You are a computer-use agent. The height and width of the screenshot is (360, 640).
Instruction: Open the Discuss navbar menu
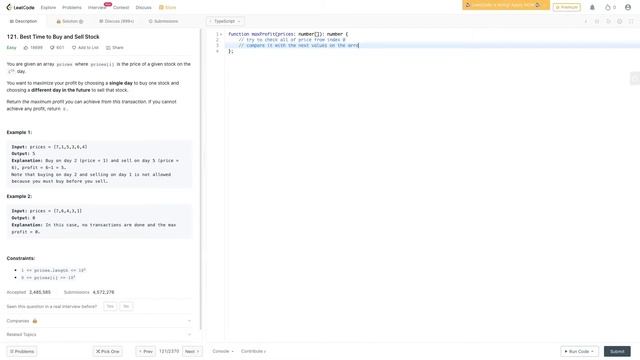pos(143,7)
